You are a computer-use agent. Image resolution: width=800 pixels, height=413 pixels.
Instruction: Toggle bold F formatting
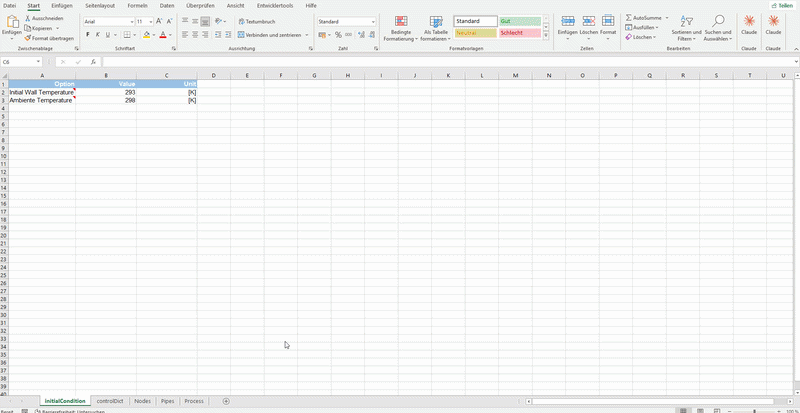(x=88, y=35)
